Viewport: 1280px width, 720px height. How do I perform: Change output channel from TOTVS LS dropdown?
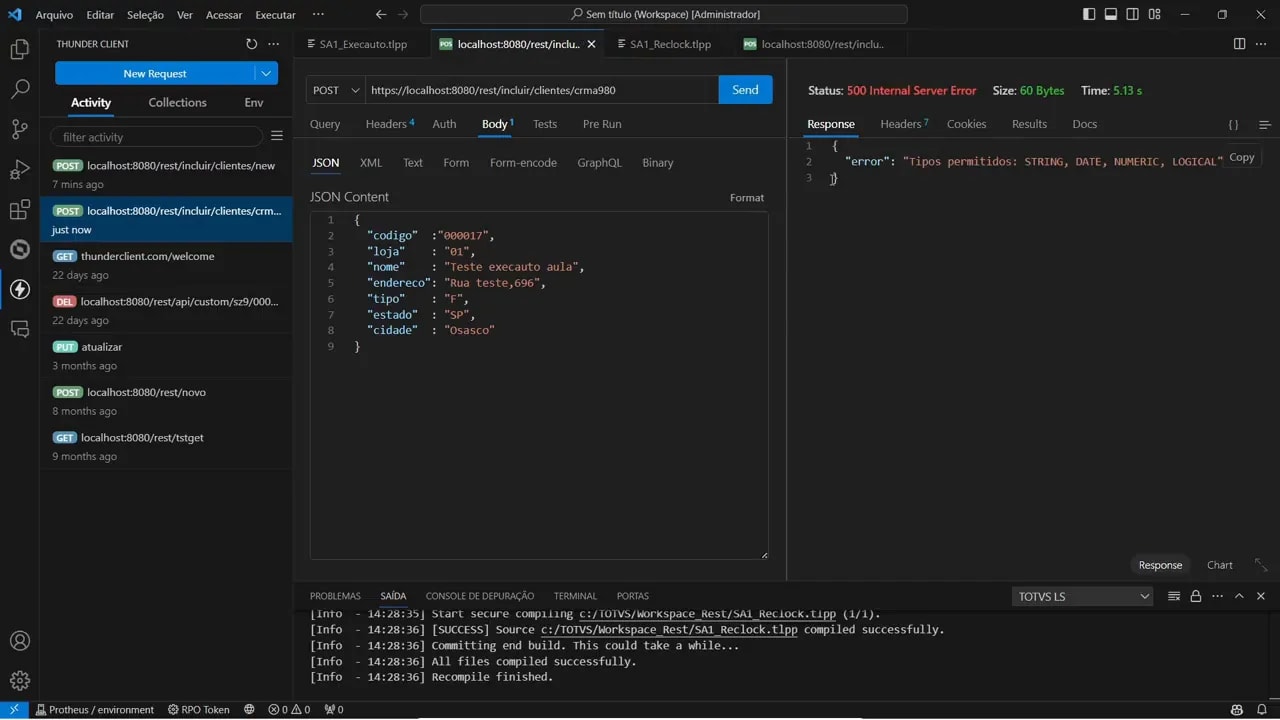(x=1083, y=596)
